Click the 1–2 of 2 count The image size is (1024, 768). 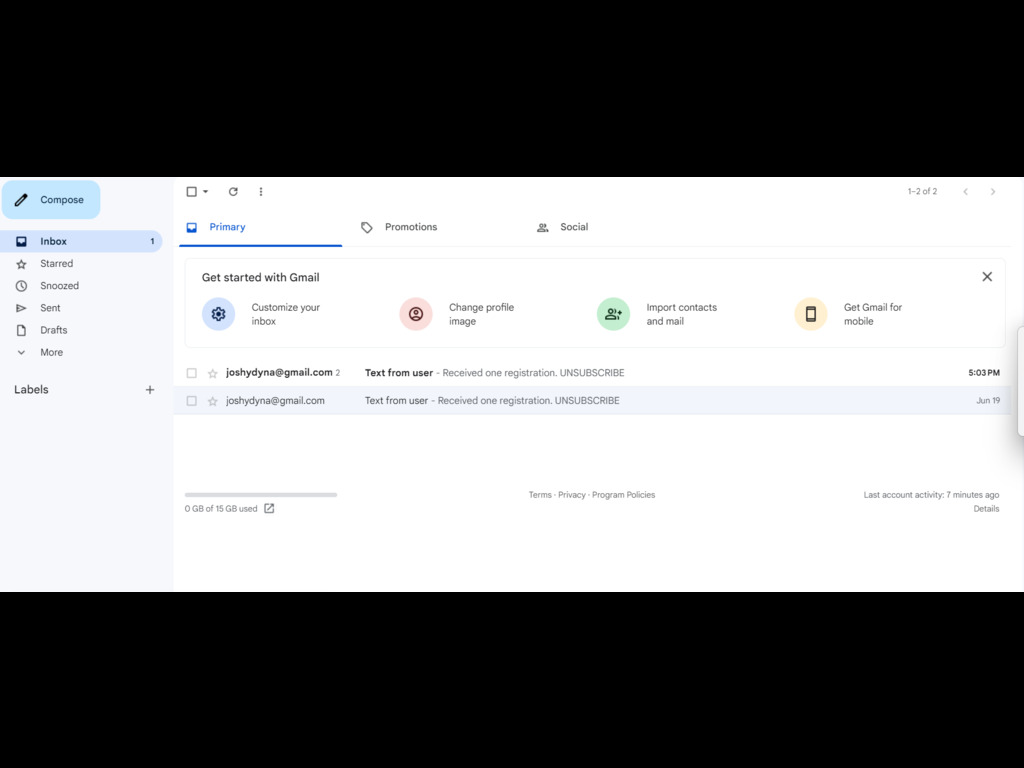coord(922,191)
